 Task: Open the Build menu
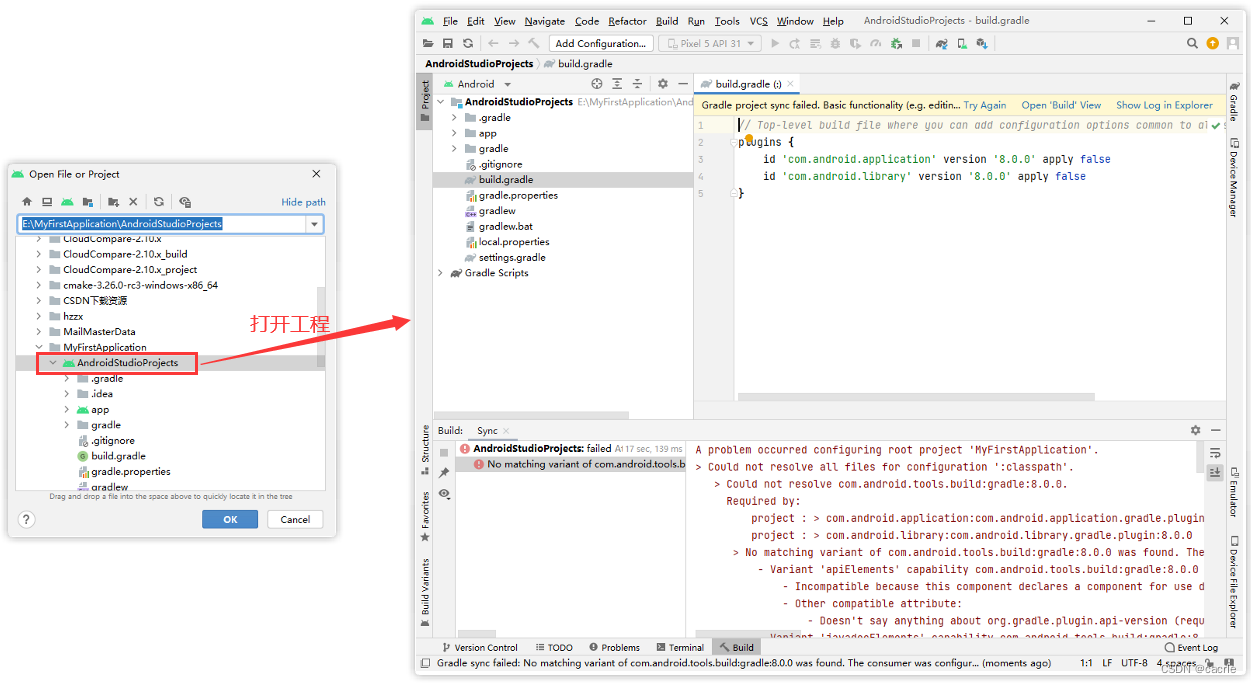pos(667,21)
